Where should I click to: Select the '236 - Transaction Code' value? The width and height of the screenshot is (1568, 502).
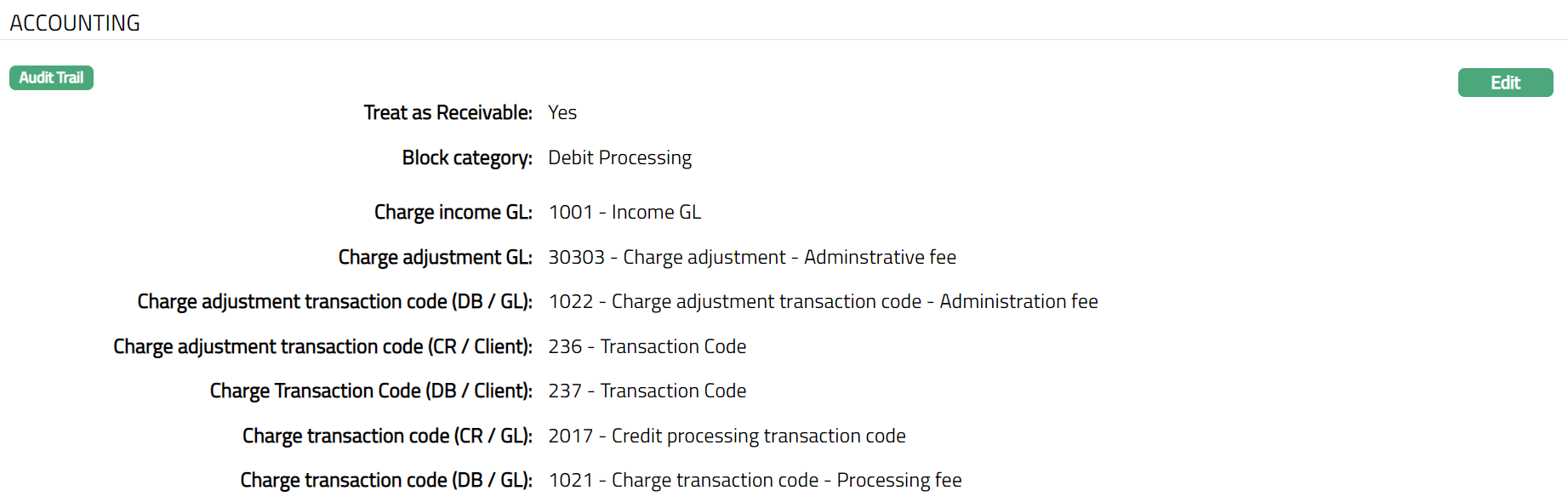(647, 346)
